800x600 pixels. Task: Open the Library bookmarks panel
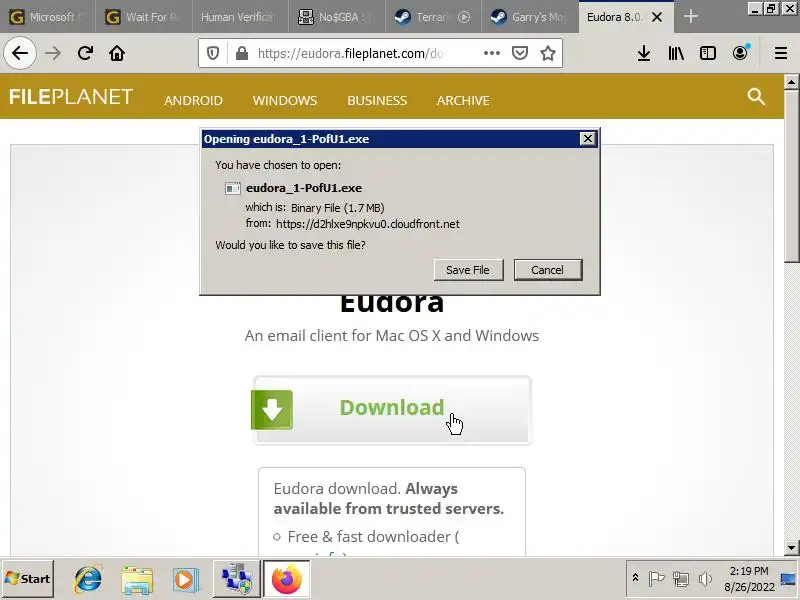(676, 53)
